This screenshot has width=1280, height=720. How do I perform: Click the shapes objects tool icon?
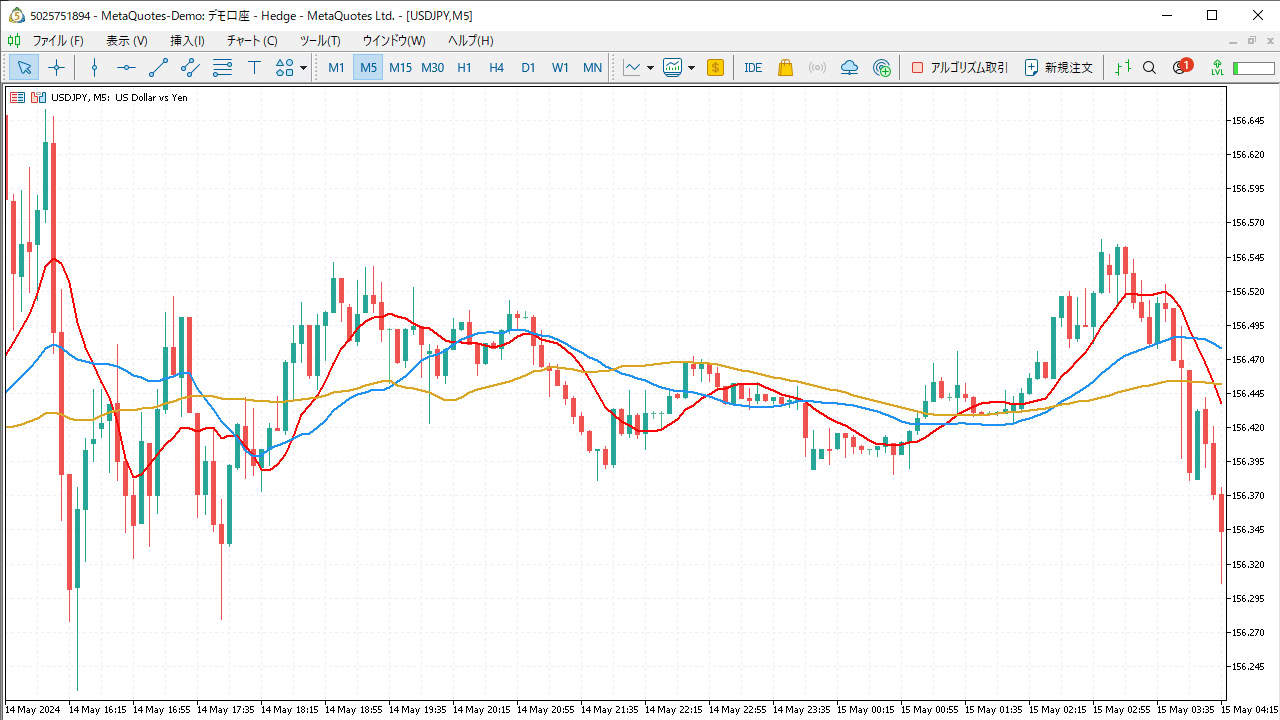[285, 67]
